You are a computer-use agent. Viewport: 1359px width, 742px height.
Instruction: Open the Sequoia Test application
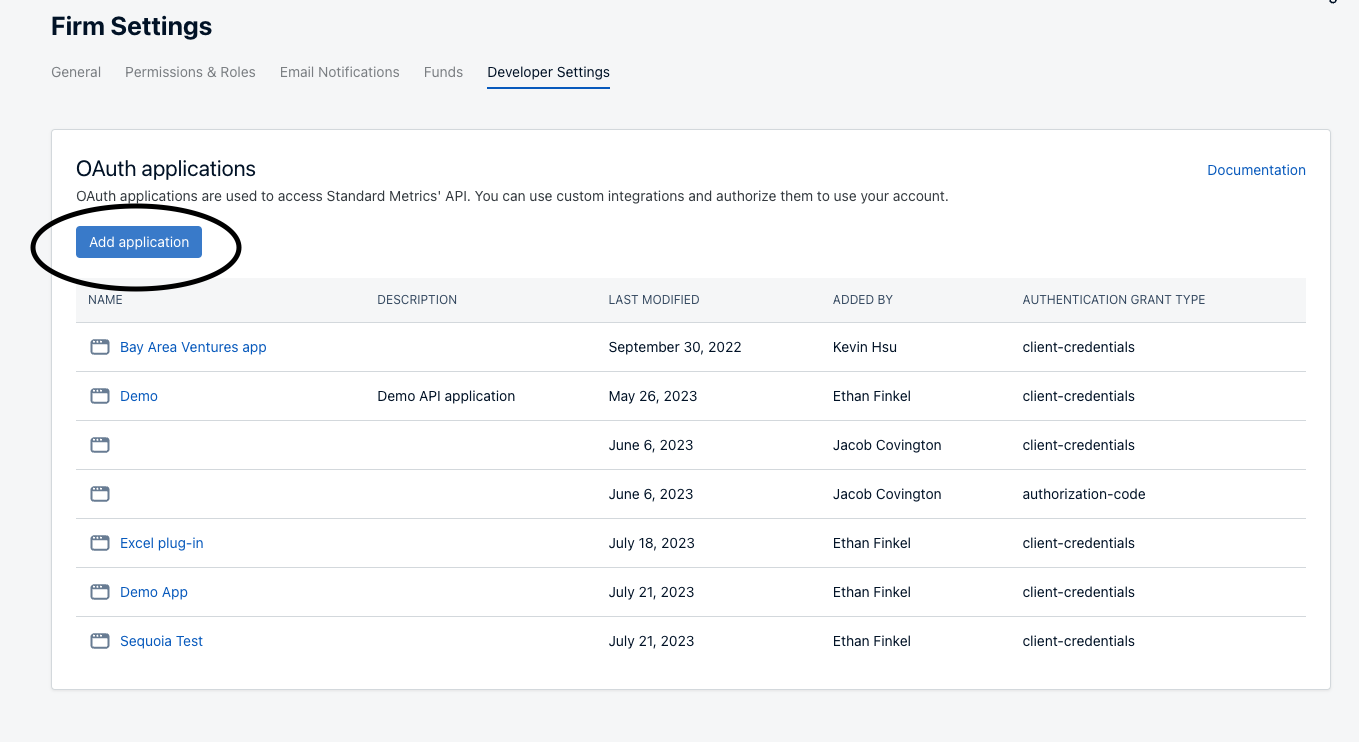[161, 641]
